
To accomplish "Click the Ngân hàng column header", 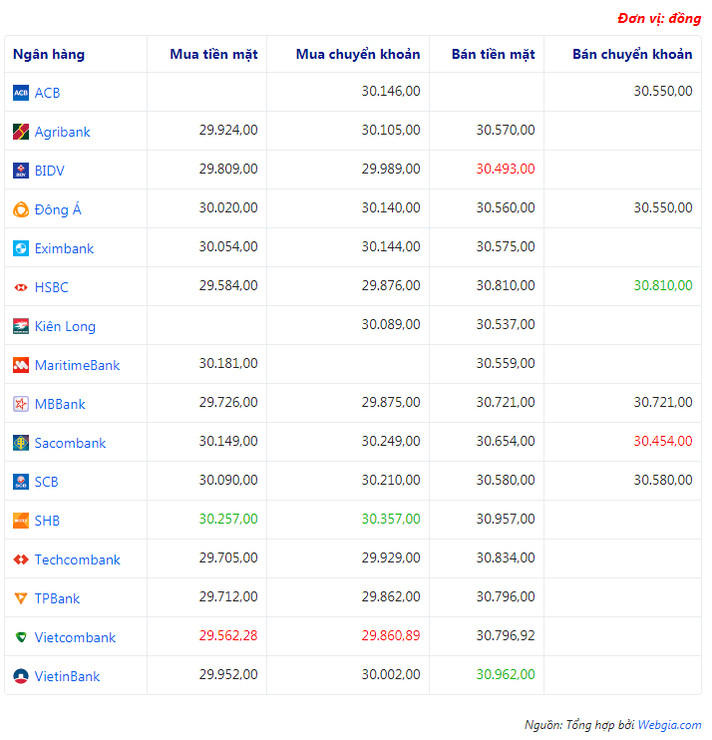I will [x=49, y=55].
